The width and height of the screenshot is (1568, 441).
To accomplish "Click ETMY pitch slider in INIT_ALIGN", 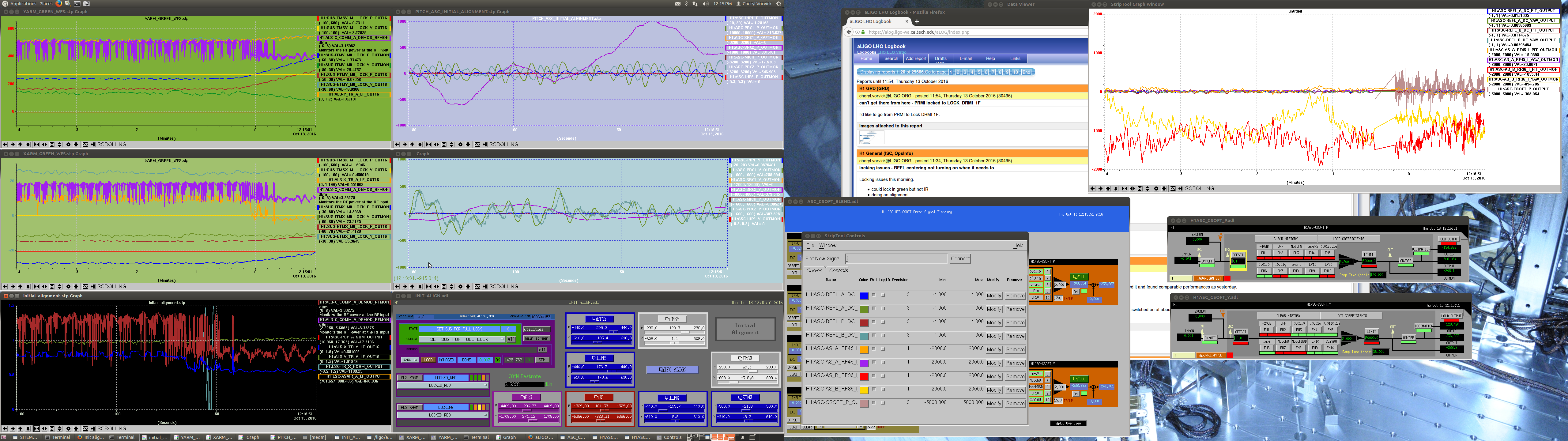I will (602, 332).
